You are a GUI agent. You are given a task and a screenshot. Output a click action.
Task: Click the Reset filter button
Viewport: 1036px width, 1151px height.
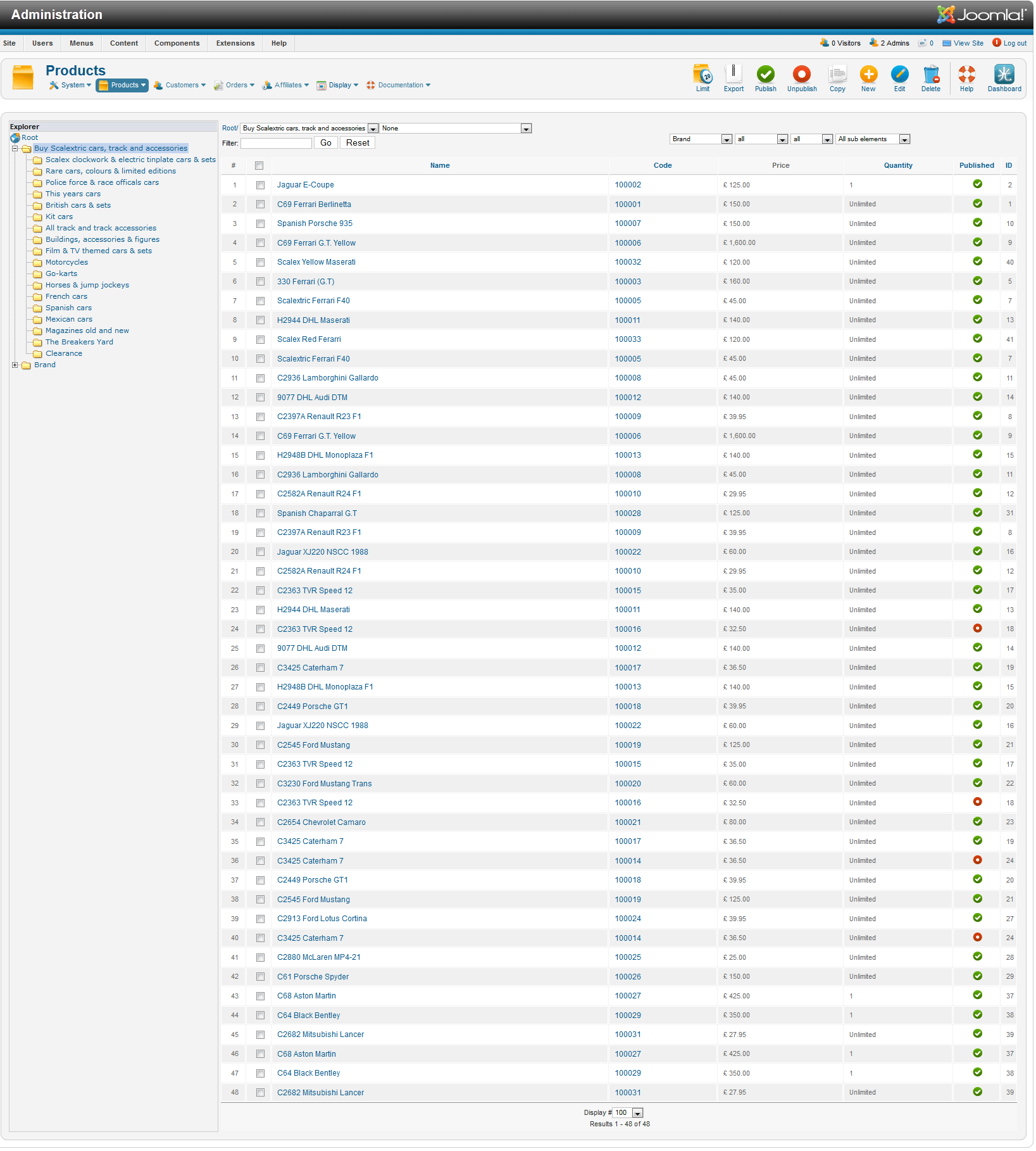[358, 143]
